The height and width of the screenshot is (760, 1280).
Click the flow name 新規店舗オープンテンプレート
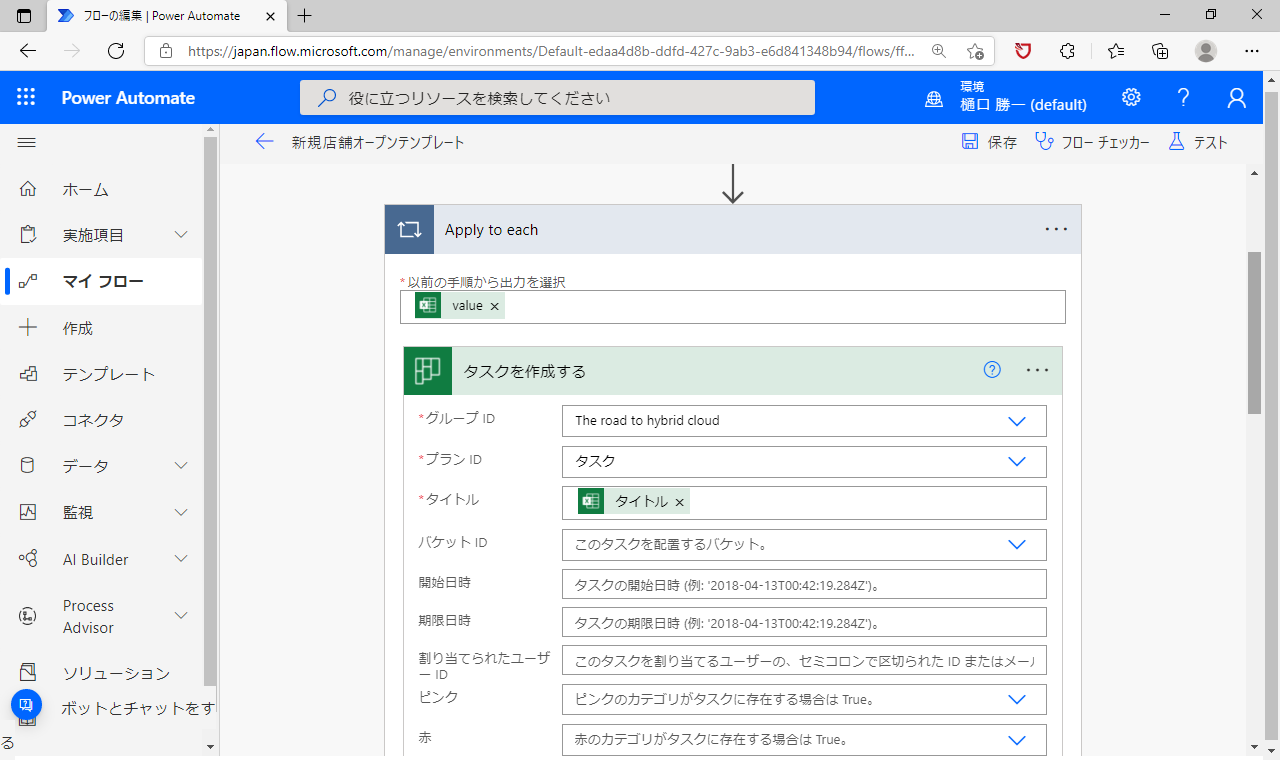378,142
